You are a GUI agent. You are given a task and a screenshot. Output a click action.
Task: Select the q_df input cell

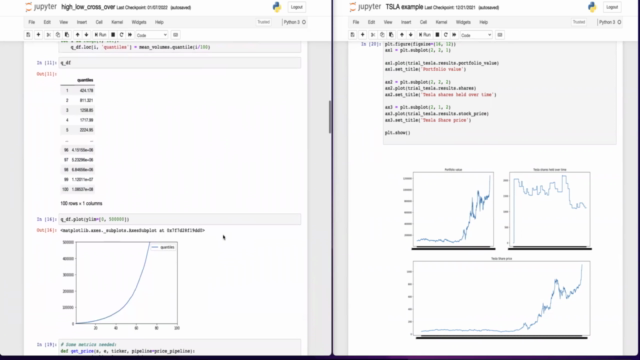[x=180, y=63]
